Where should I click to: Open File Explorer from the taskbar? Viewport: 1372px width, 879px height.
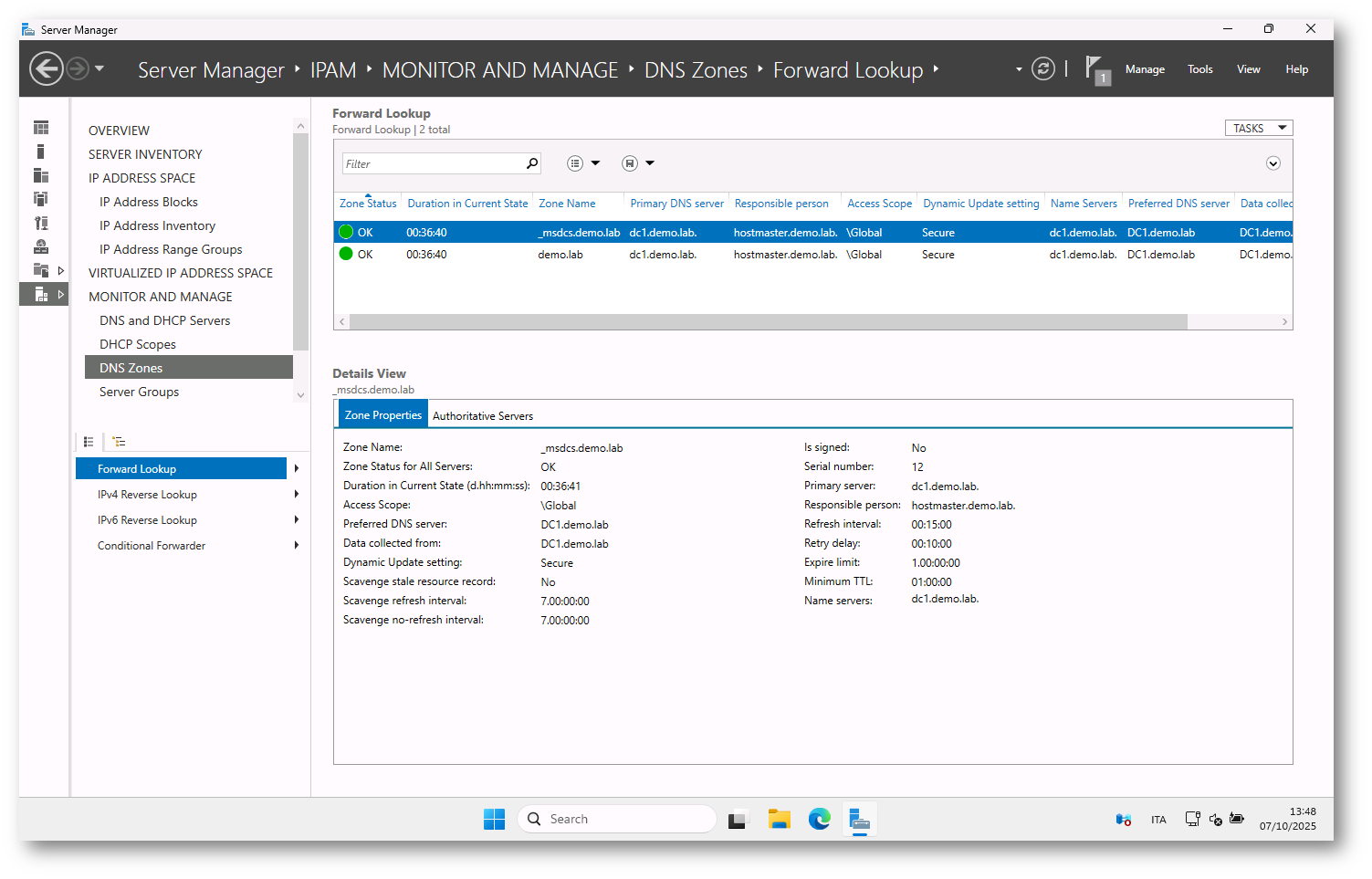tap(779, 820)
